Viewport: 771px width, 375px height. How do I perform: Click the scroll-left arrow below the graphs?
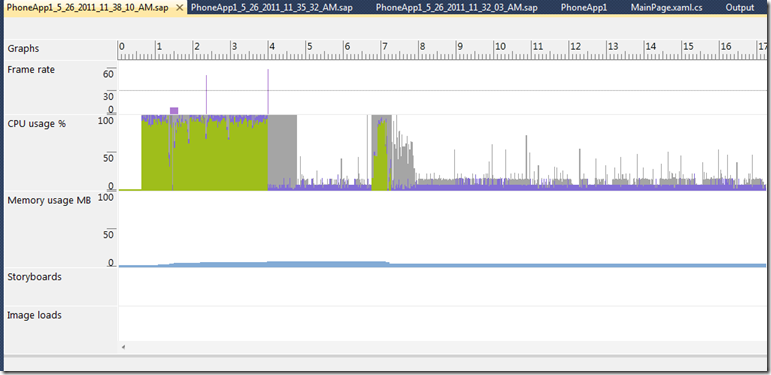click(123, 347)
